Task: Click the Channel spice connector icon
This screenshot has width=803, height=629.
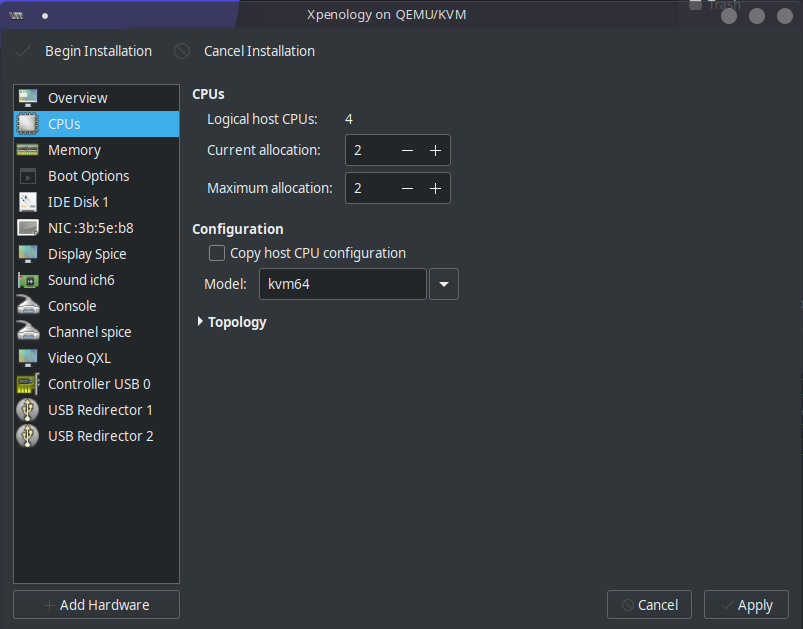Action: (28, 332)
